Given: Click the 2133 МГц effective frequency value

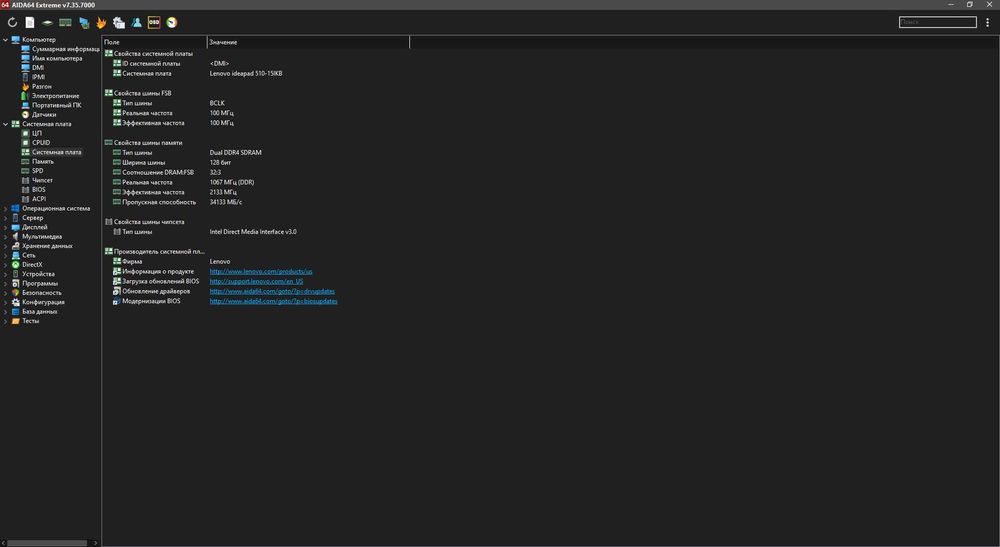Looking at the screenshot, I should click(x=223, y=192).
